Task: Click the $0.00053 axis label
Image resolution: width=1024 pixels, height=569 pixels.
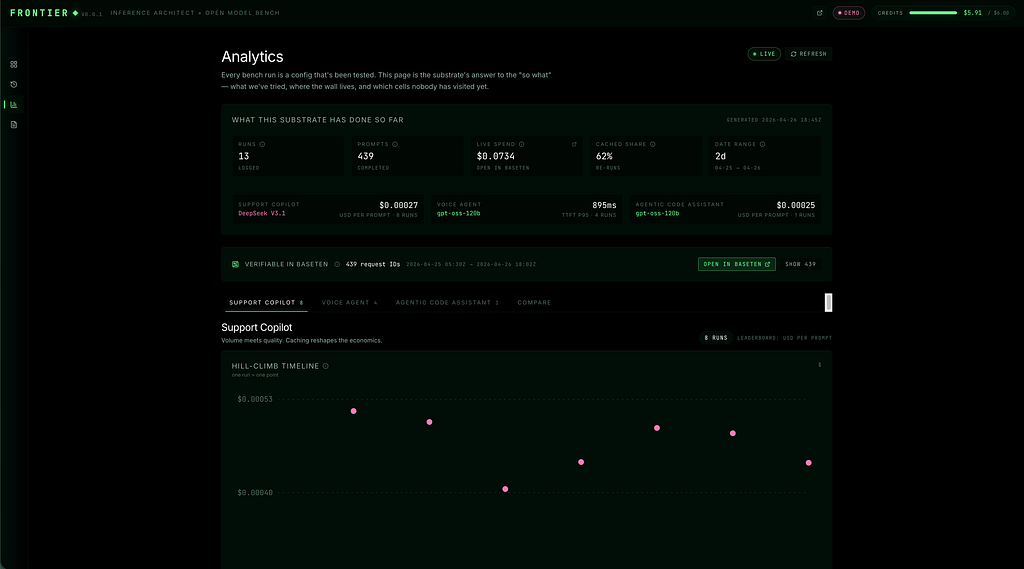Action: pyautogui.click(x=255, y=399)
